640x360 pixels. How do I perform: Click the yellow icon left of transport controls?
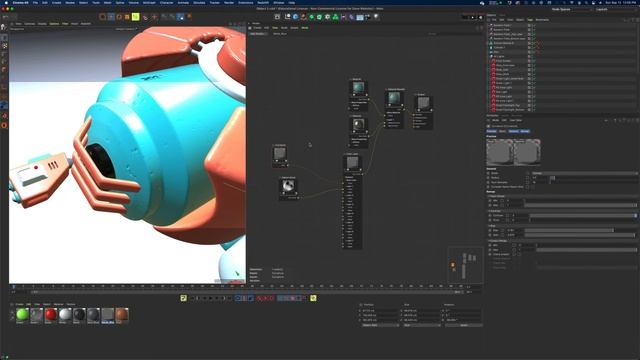click(x=184, y=298)
